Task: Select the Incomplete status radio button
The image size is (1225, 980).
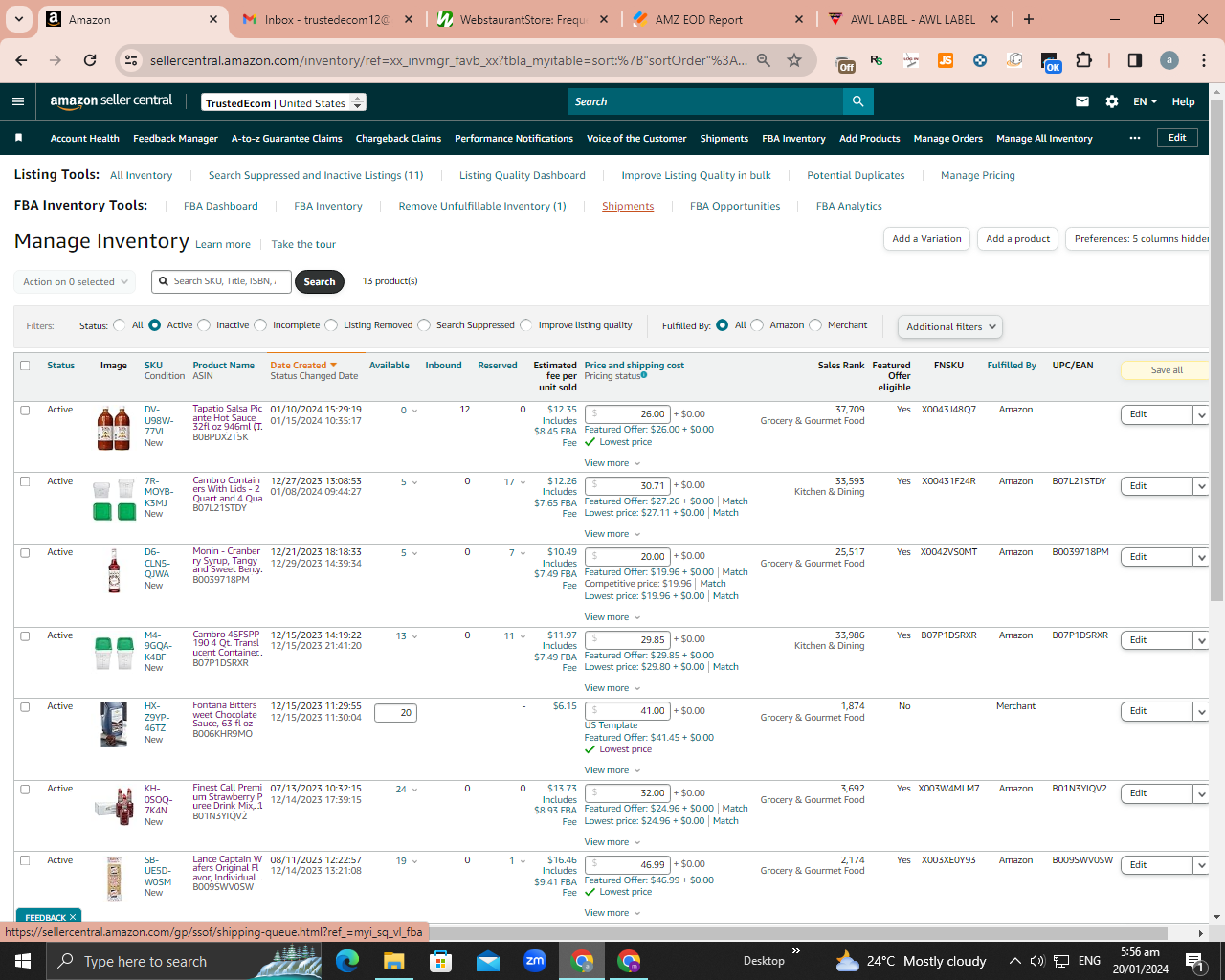Action: [x=259, y=325]
